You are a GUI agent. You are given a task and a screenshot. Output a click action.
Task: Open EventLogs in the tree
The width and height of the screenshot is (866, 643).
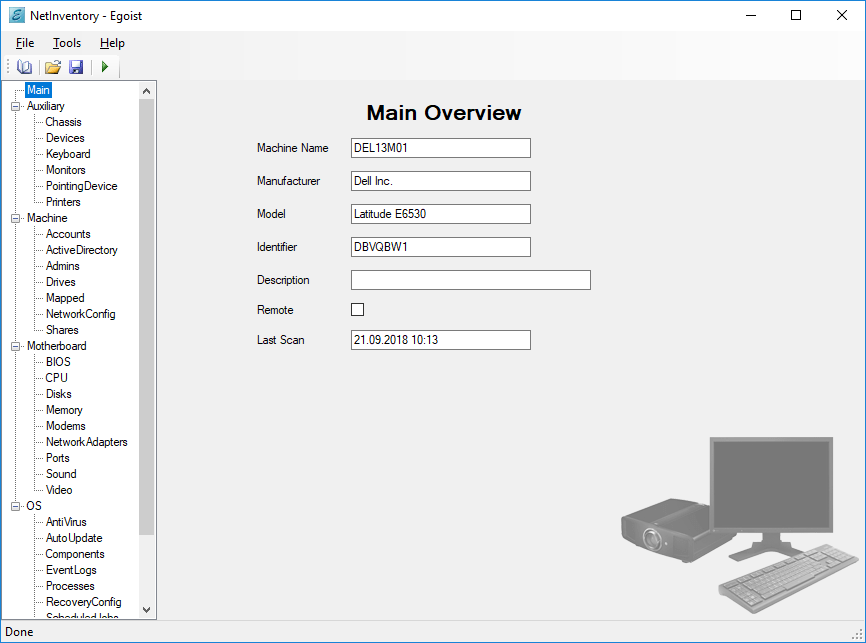coord(71,571)
